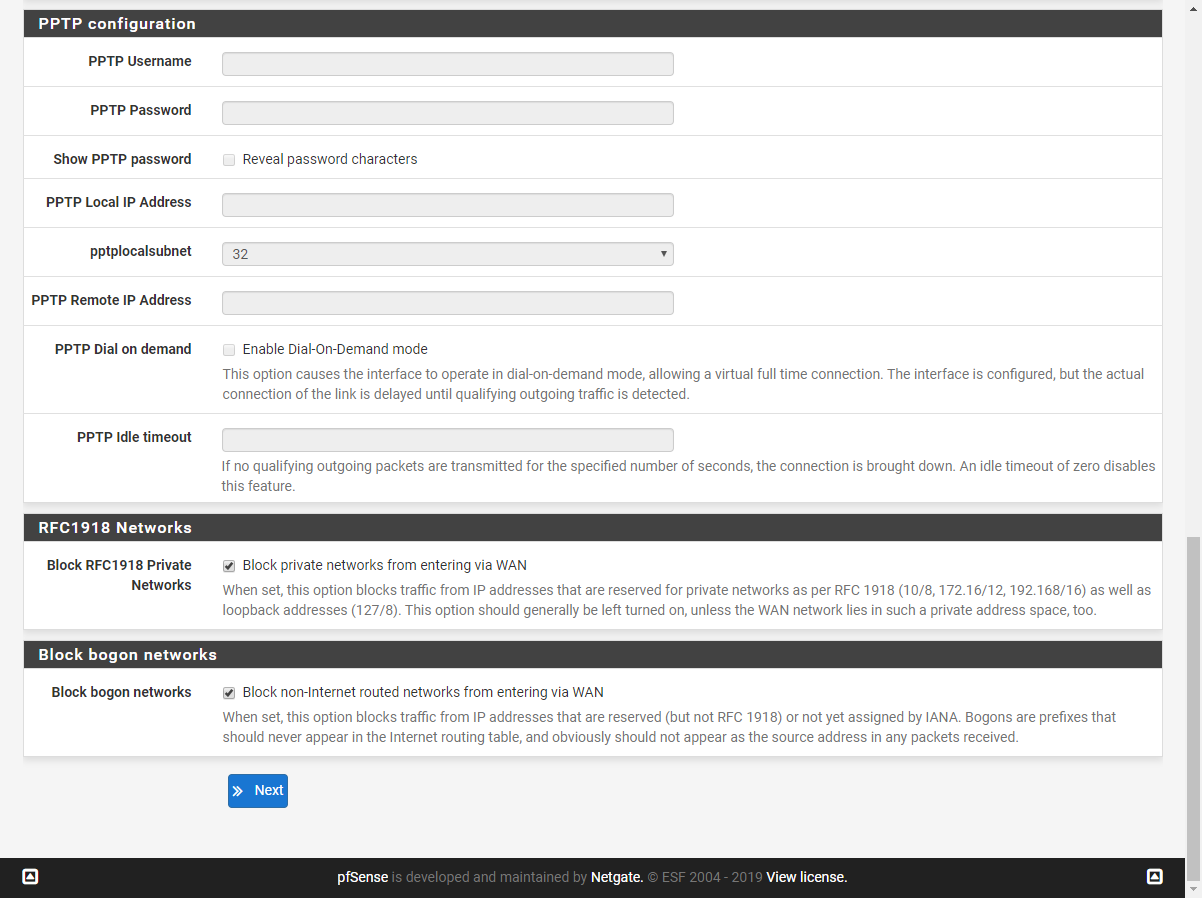Enable Reveal password characters checkbox
This screenshot has height=898, width=1202.
click(229, 159)
